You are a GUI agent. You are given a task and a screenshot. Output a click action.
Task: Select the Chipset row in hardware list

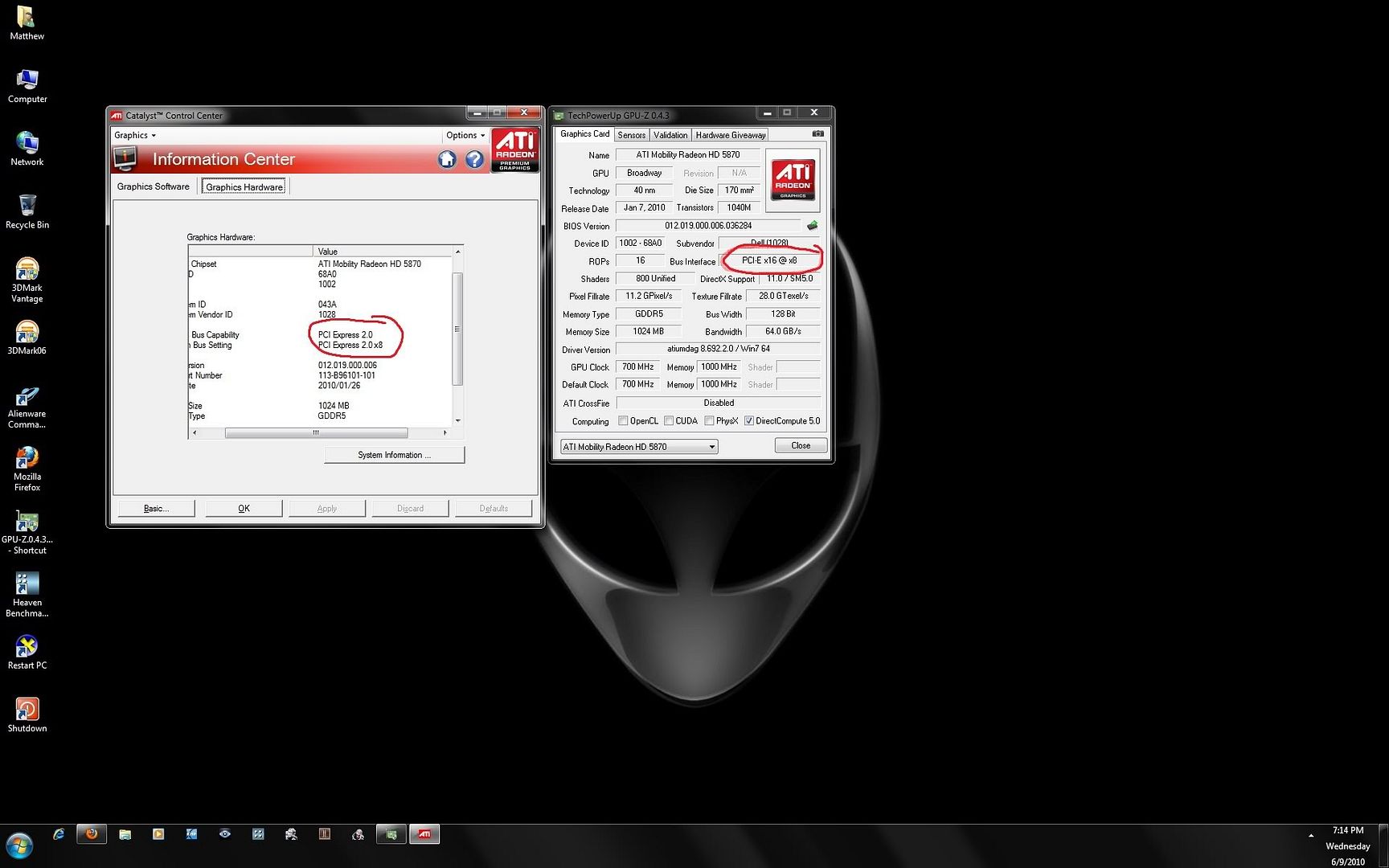tap(320, 264)
